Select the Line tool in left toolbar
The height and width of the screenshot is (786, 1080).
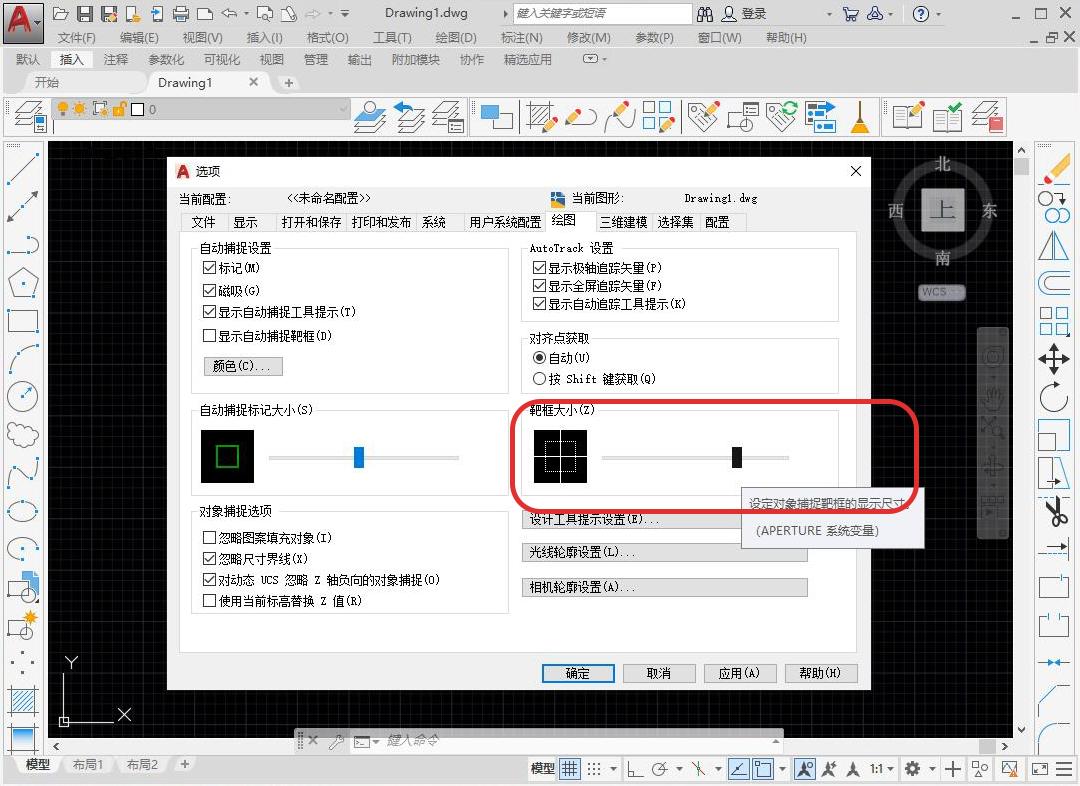[x=23, y=172]
